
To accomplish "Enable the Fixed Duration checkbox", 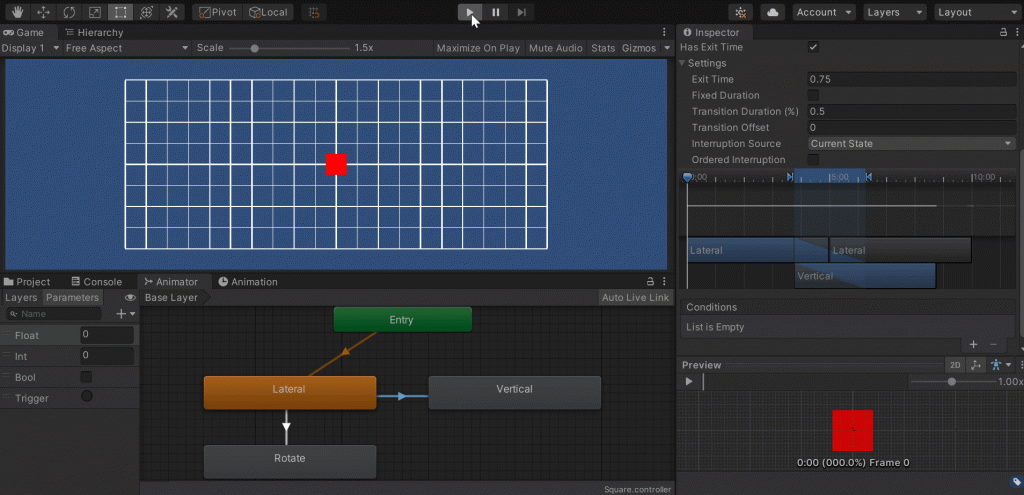I will 813,95.
